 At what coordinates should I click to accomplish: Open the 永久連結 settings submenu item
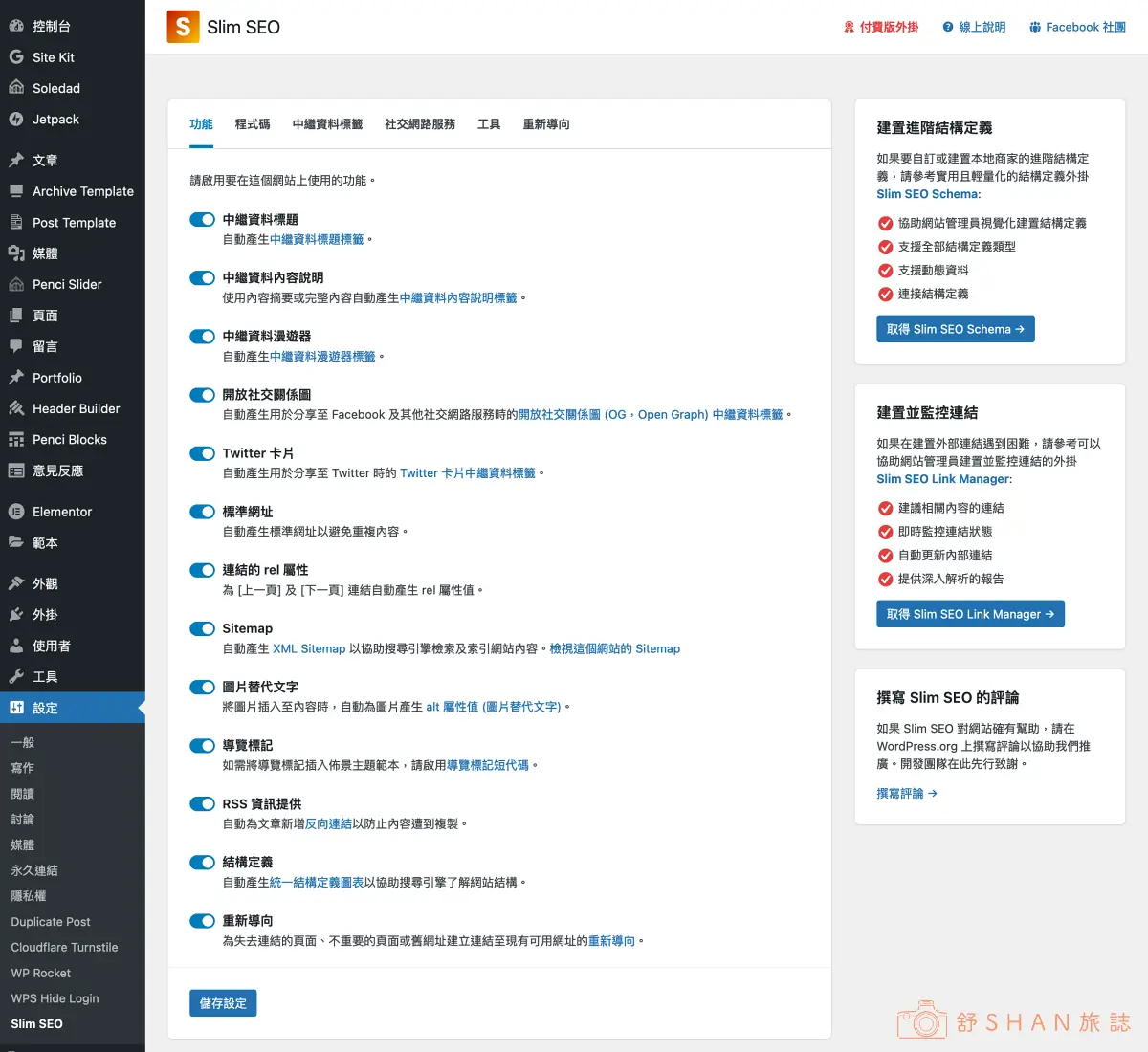click(34, 870)
